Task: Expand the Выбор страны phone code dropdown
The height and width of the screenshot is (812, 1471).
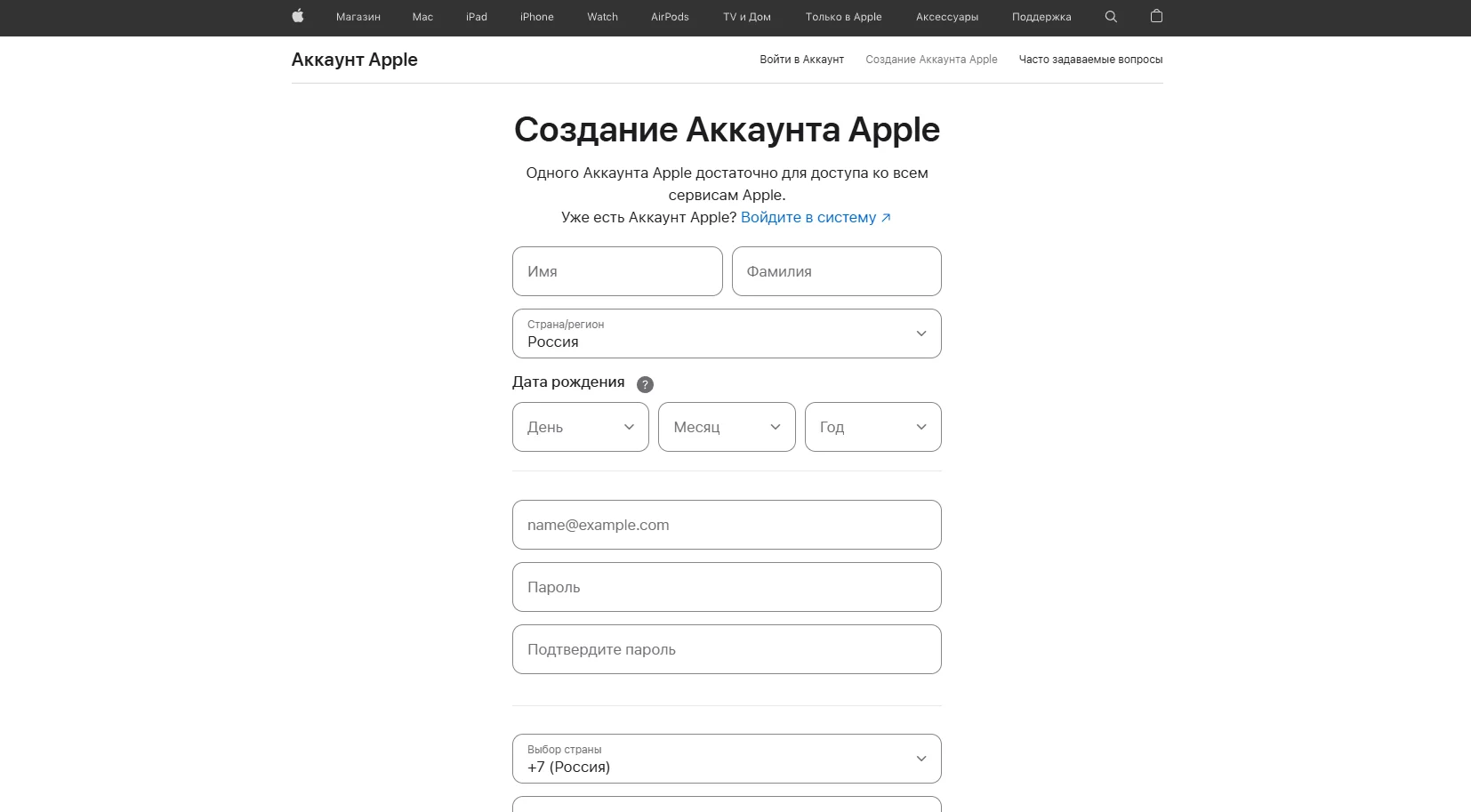Action: (727, 759)
